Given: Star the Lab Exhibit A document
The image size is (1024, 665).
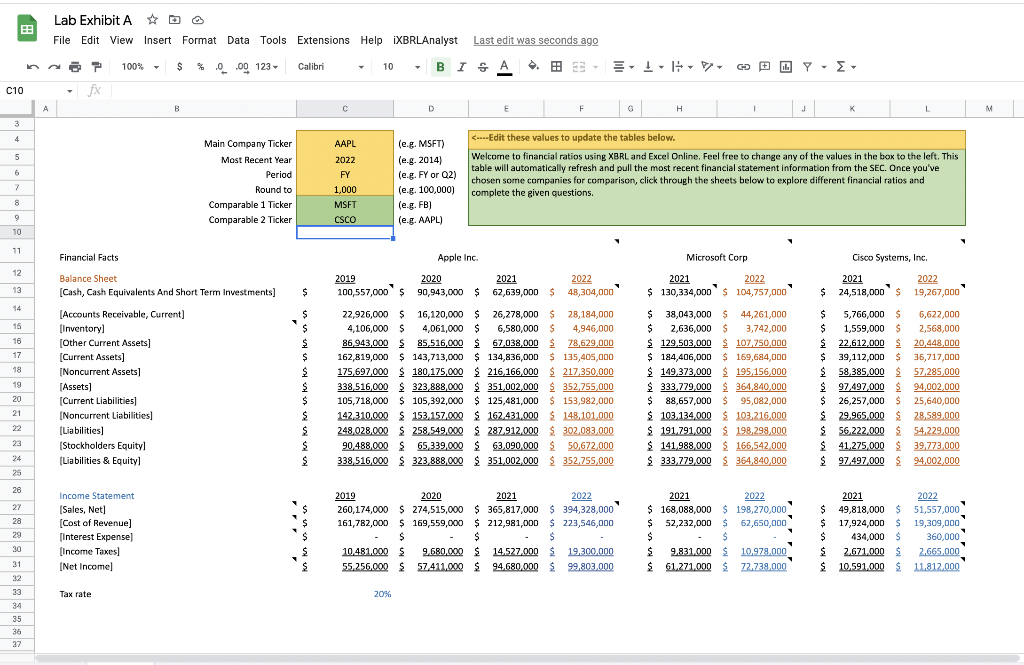Looking at the screenshot, I should pyautogui.click(x=152, y=20).
